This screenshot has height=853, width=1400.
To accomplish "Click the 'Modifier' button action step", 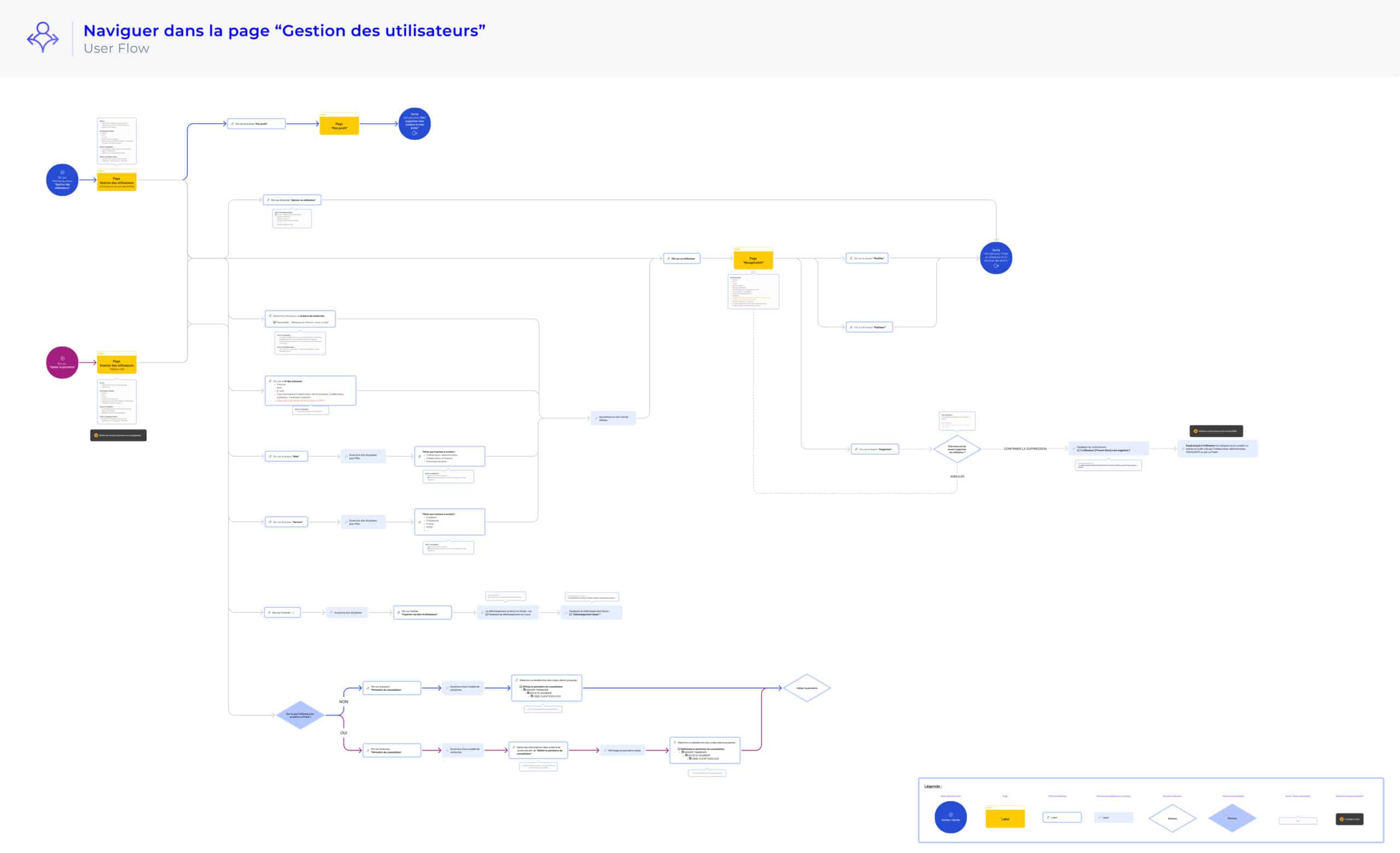I will pyautogui.click(x=866, y=259).
